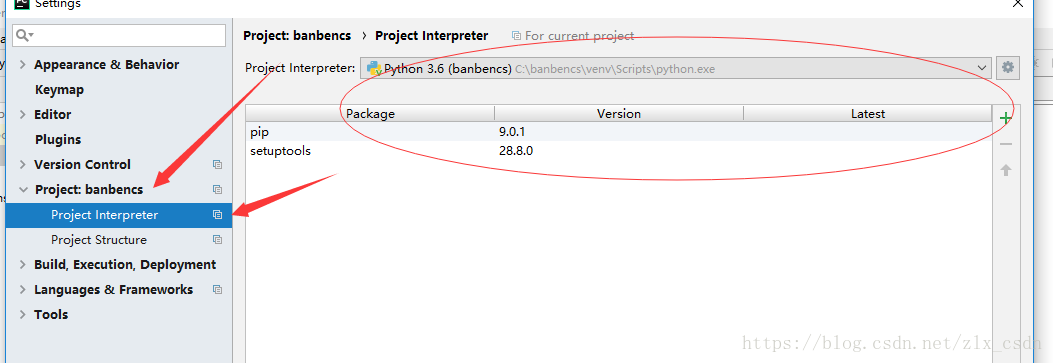Viewport: 1053px width, 363px height.
Task: Click the project-scope icon beside Project Interpreter
Action: [x=217, y=215]
